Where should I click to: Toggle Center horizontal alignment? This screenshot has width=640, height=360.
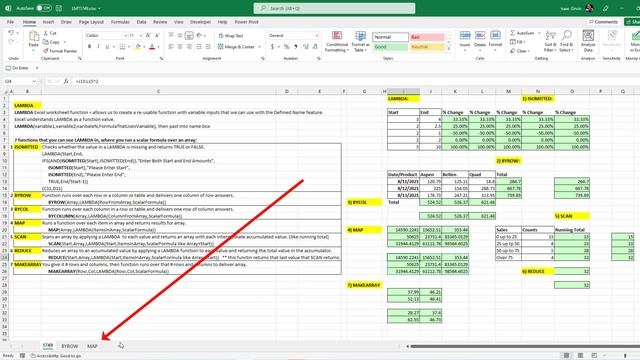point(180,47)
